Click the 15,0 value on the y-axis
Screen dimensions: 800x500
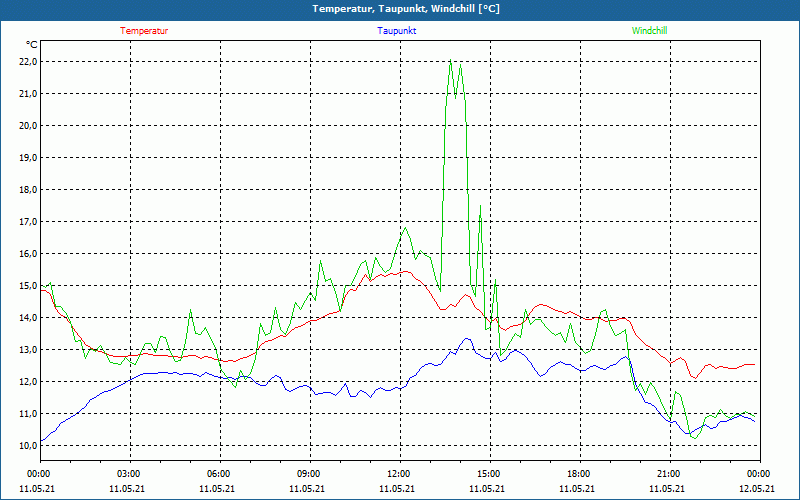[x=28, y=286]
